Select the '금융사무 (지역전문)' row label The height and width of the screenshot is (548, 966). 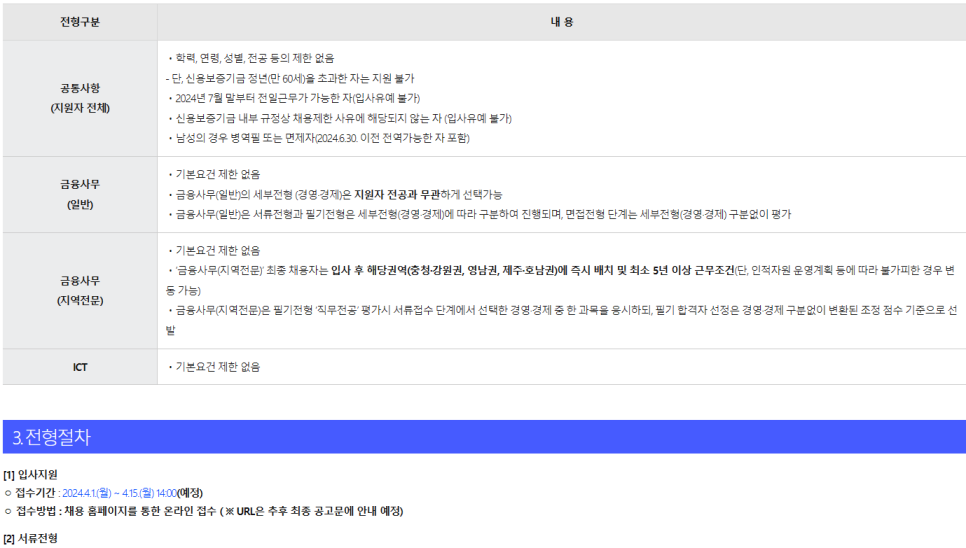tap(80, 291)
